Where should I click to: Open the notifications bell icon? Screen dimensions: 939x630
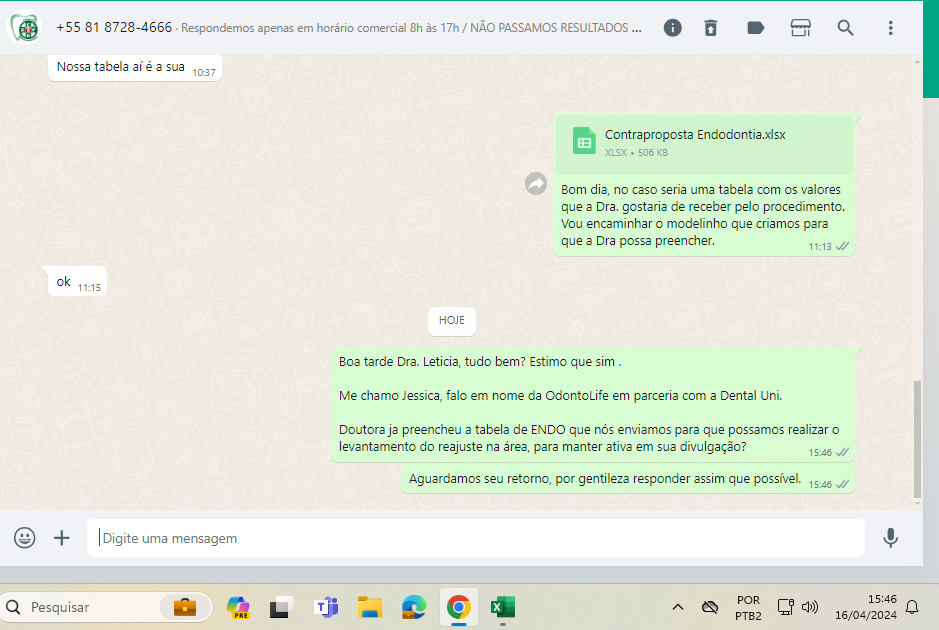pyautogui.click(x=912, y=607)
